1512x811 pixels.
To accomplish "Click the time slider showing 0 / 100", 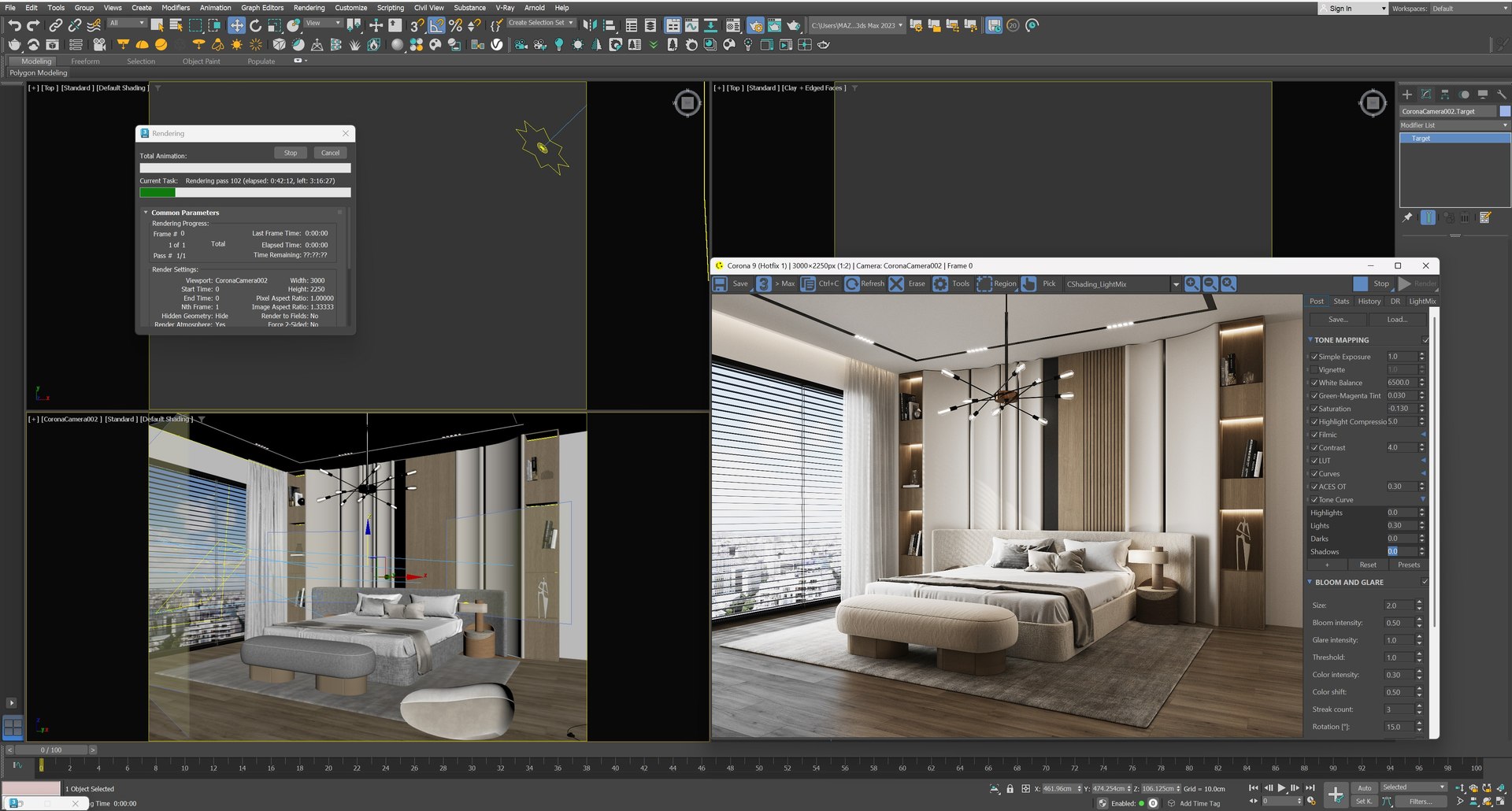I will (x=51, y=750).
